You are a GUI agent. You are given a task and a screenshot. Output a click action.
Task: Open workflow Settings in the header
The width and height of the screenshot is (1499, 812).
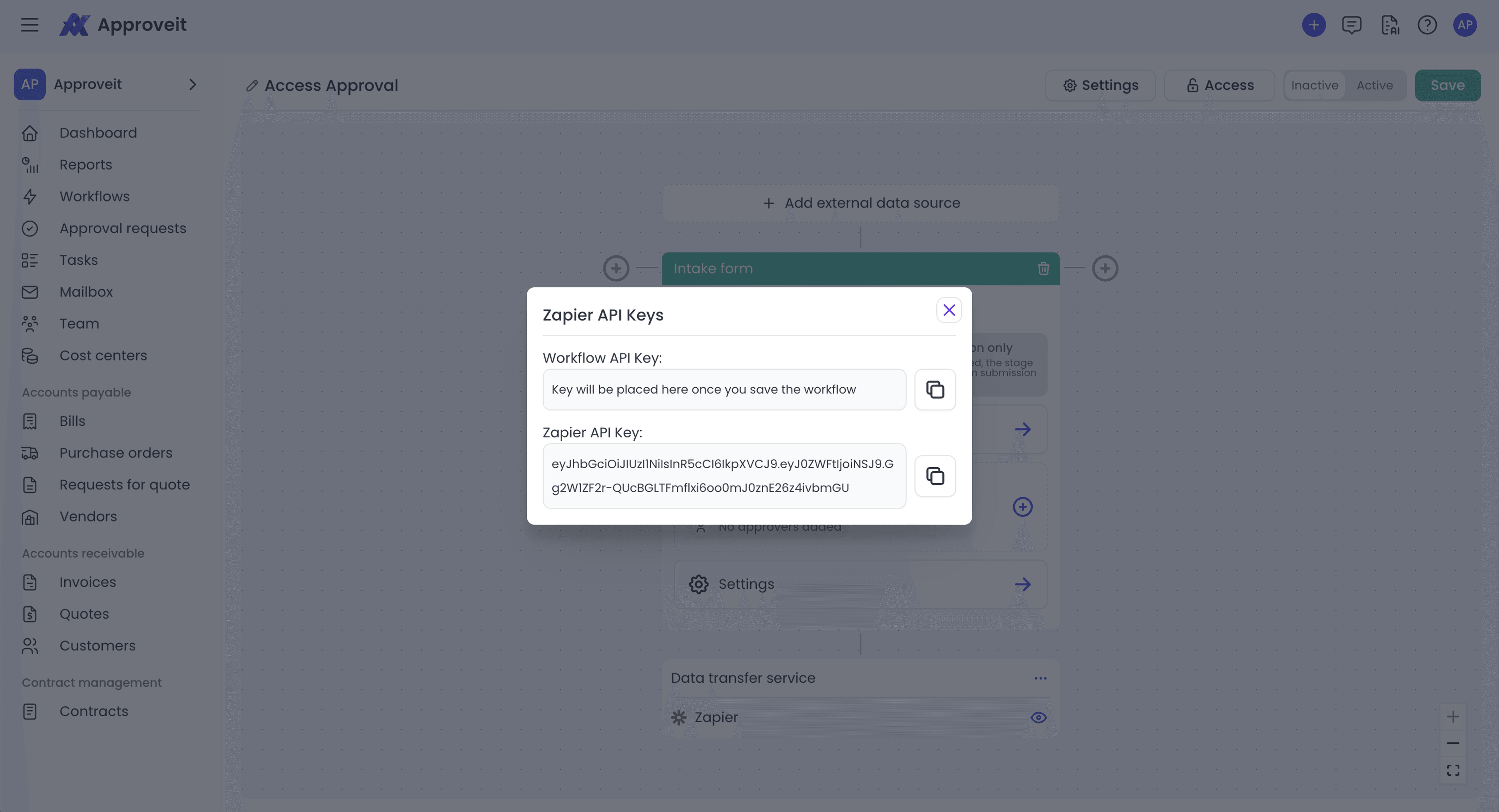pos(1100,85)
